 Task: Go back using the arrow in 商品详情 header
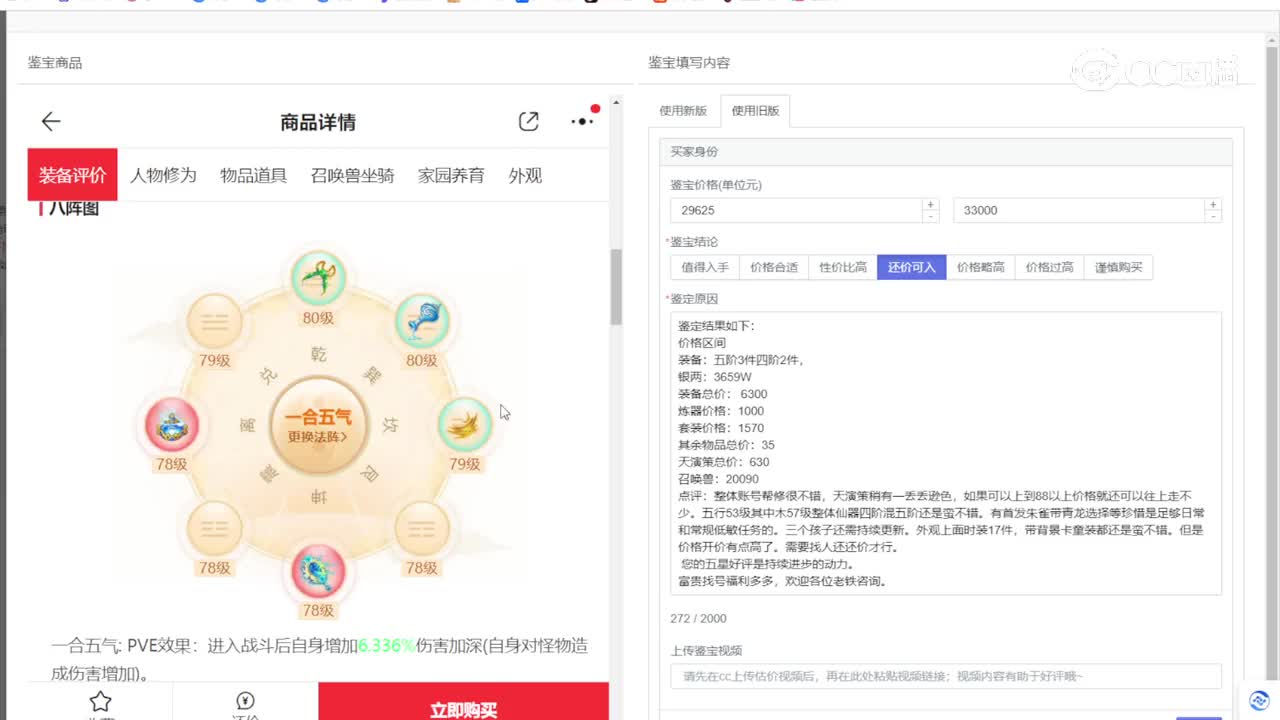pyautogui.click(x=51, y=122)
